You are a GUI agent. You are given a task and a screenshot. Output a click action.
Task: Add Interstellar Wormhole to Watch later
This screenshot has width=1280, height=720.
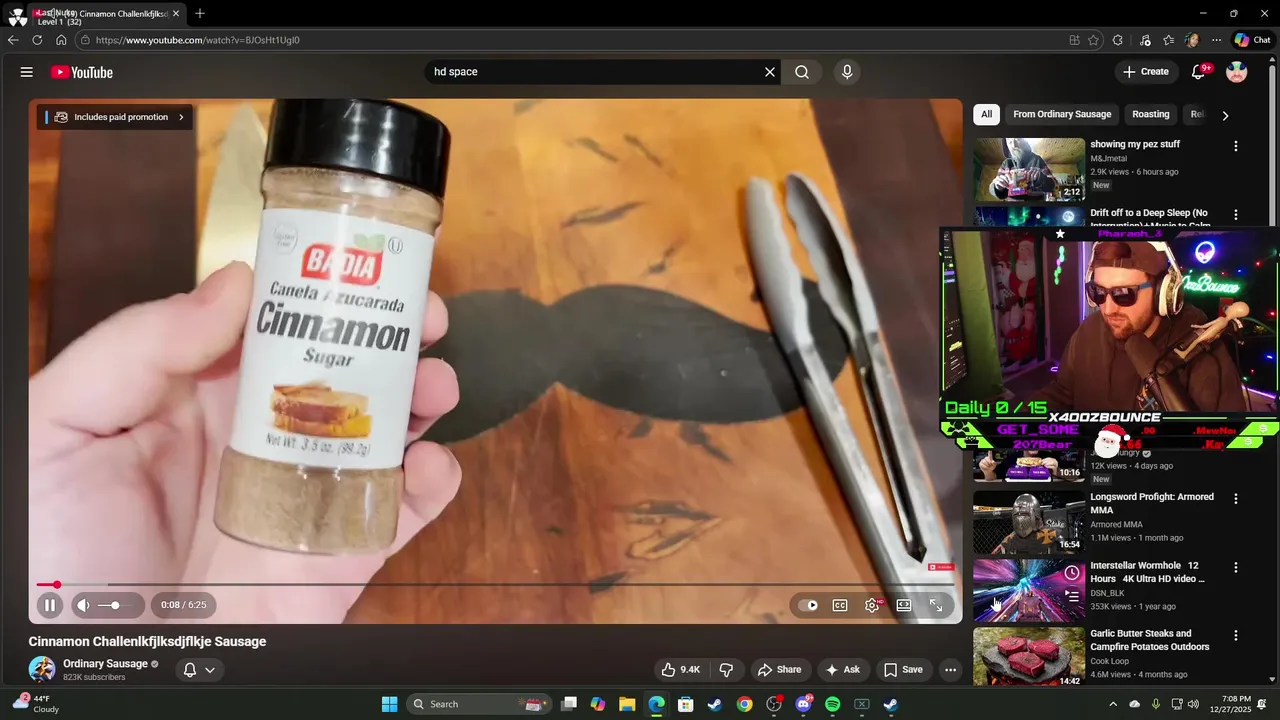pyautogui.click(x=1072, y=573)
